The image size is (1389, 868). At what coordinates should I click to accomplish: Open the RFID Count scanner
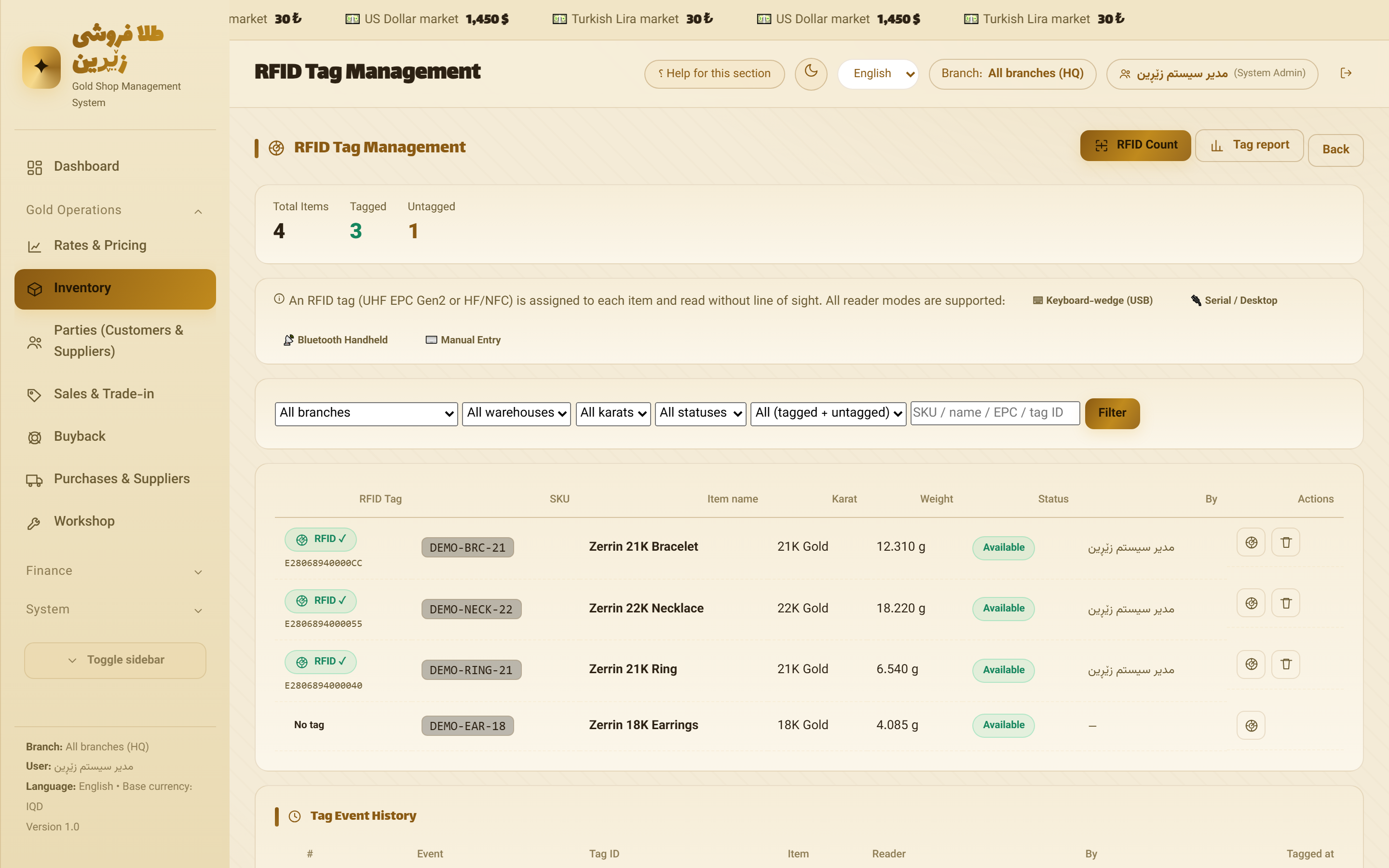[1135, 145]
